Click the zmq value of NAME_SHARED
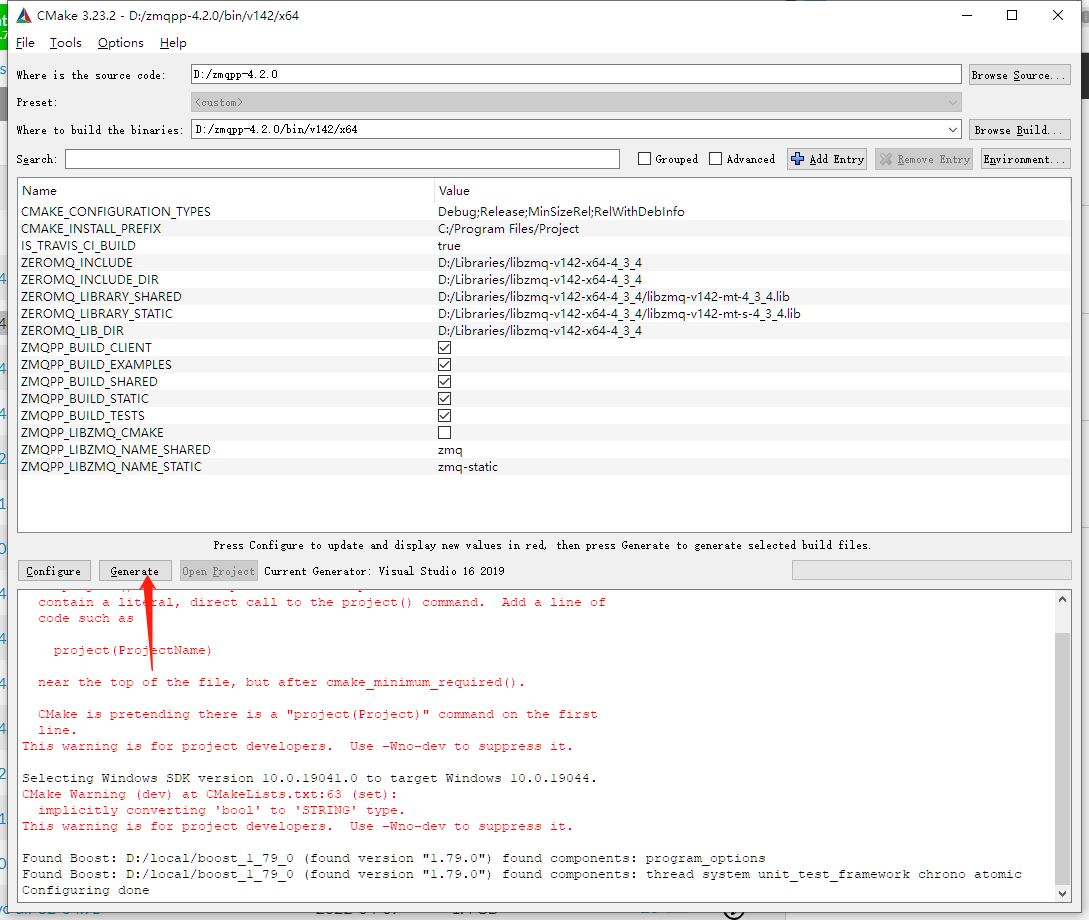This screenshot has width=1089, height=920. [450, 450]
